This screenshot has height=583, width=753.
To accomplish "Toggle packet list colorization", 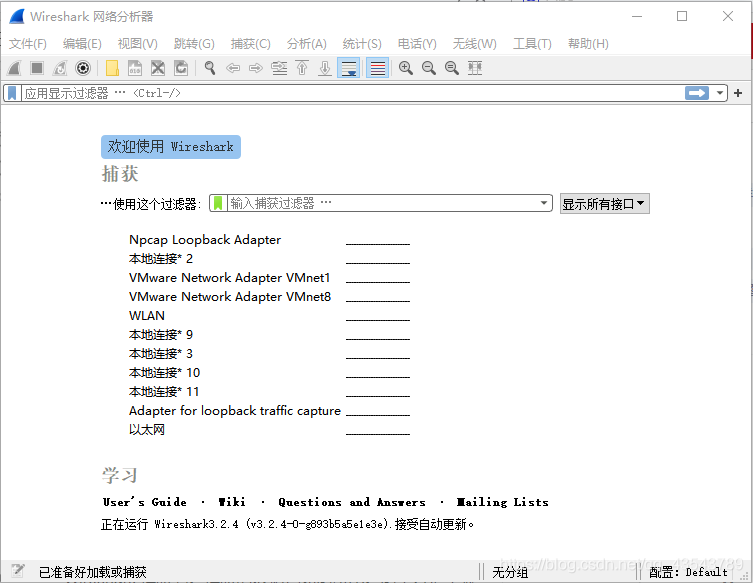I will 377,68.
